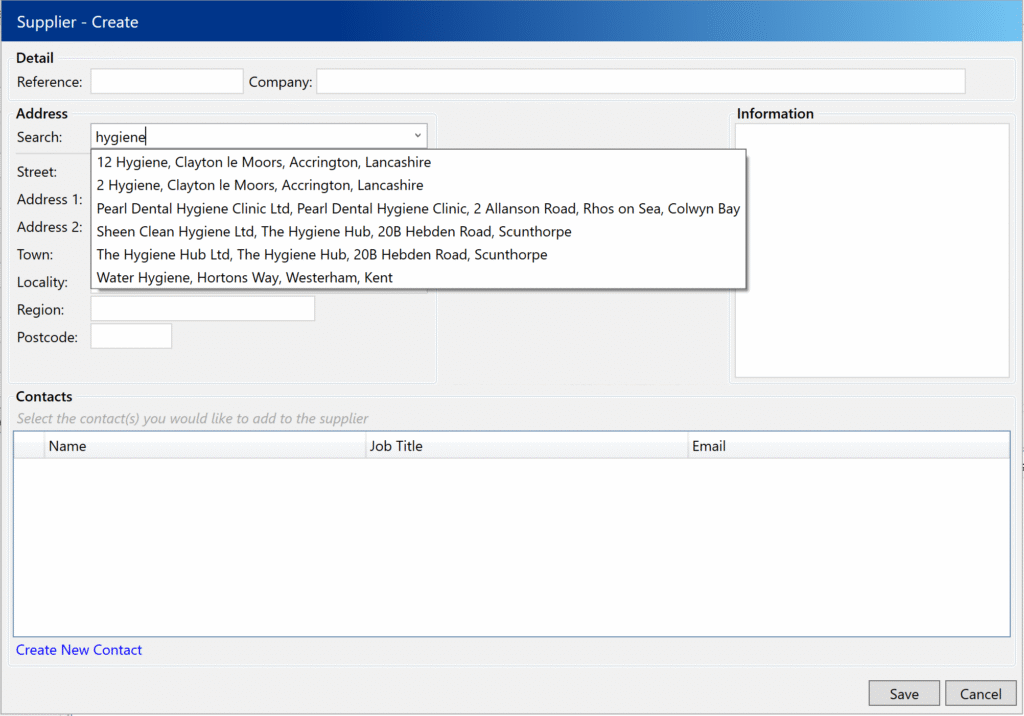Image resolution: width=1024 pixels, height=716 pixels.
Task: Click the Email column header
Action: [848, 446]
